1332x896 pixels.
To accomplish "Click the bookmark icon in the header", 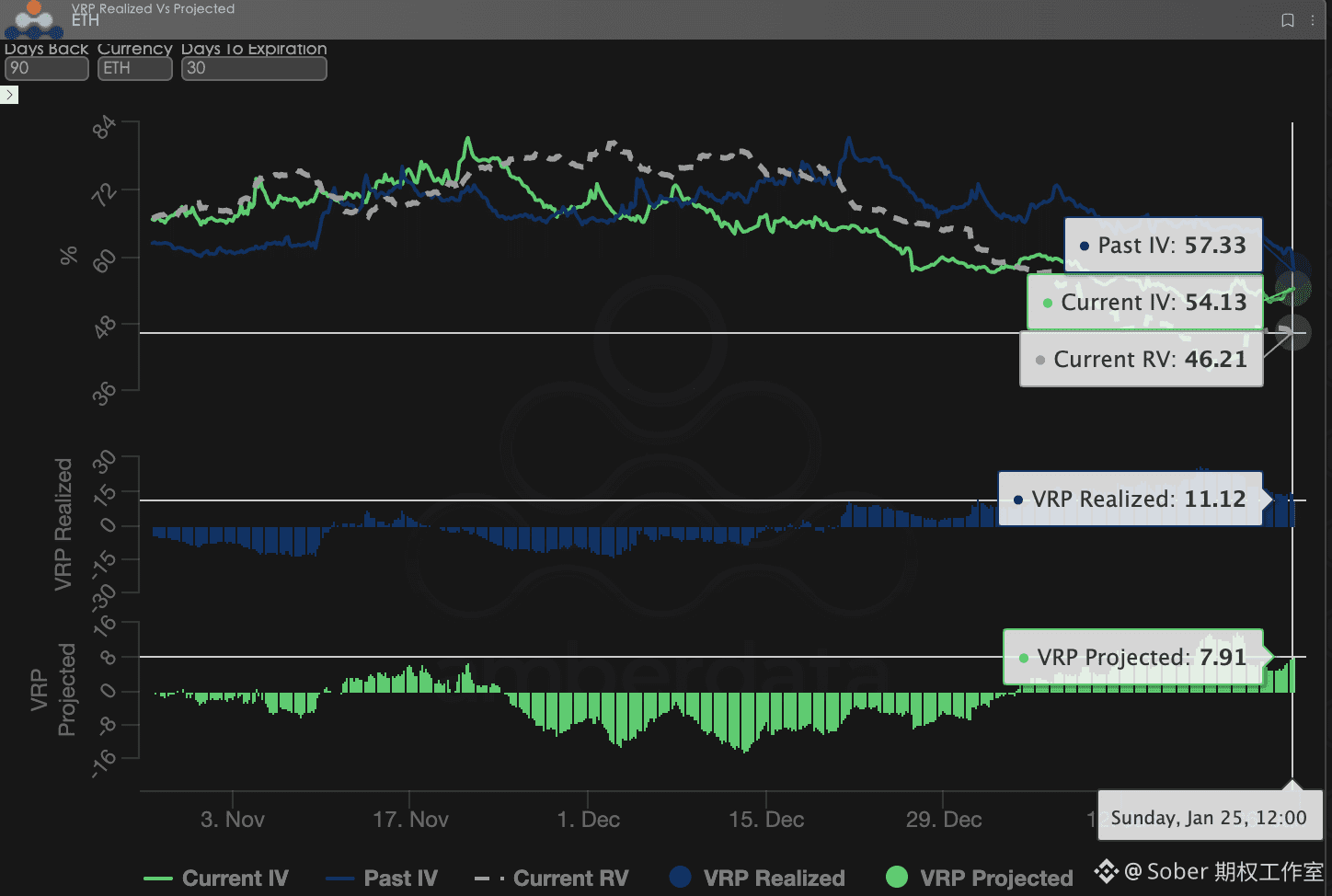I will (1288, 20).
